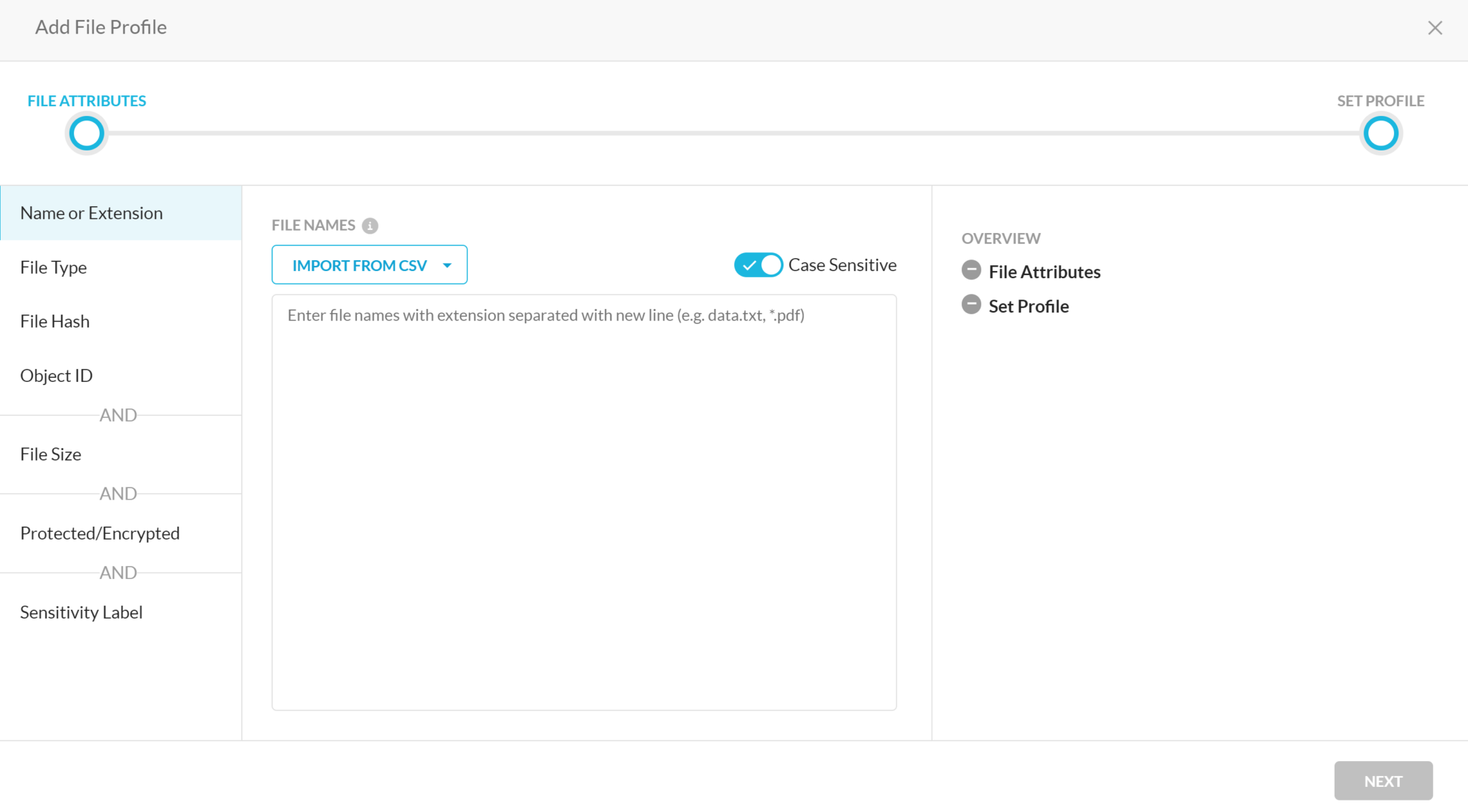This screenshot has width=1468, height=812.
Task: Click the info icon beside FILE NAMES
Action: pyautogui.click(x=370, y=225)
